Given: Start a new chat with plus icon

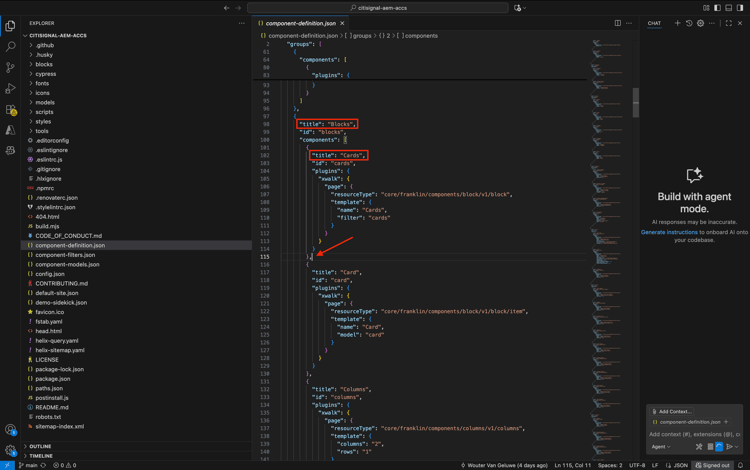Looking at the screenshot, I should point(677,23).
